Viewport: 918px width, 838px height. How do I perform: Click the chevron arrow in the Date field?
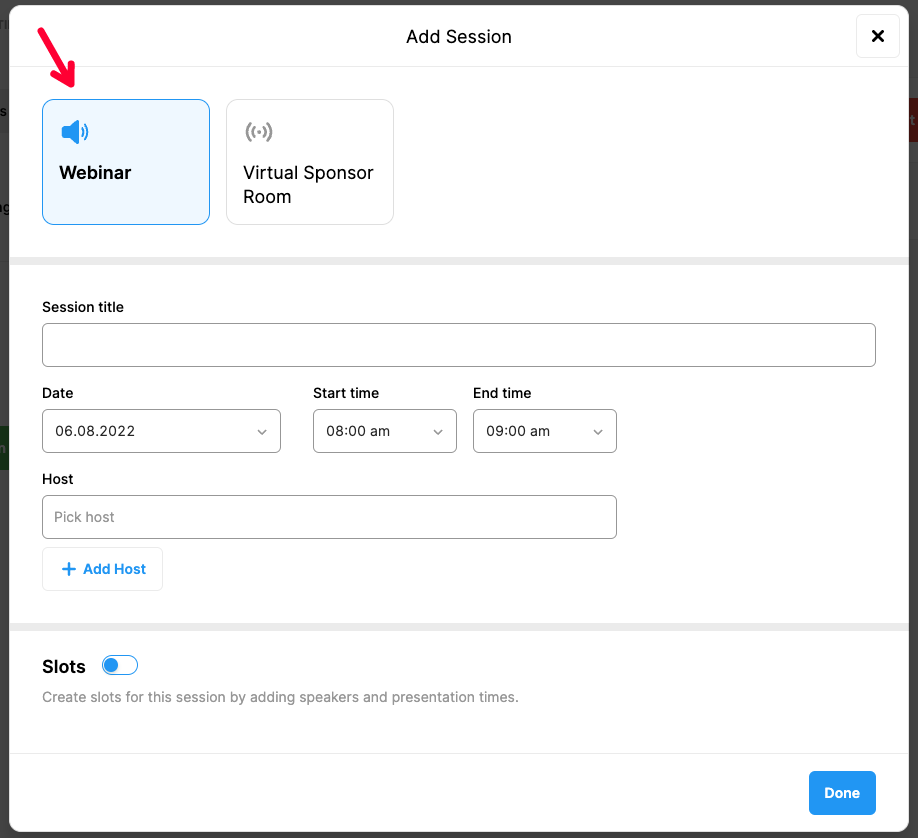point(262,432)
